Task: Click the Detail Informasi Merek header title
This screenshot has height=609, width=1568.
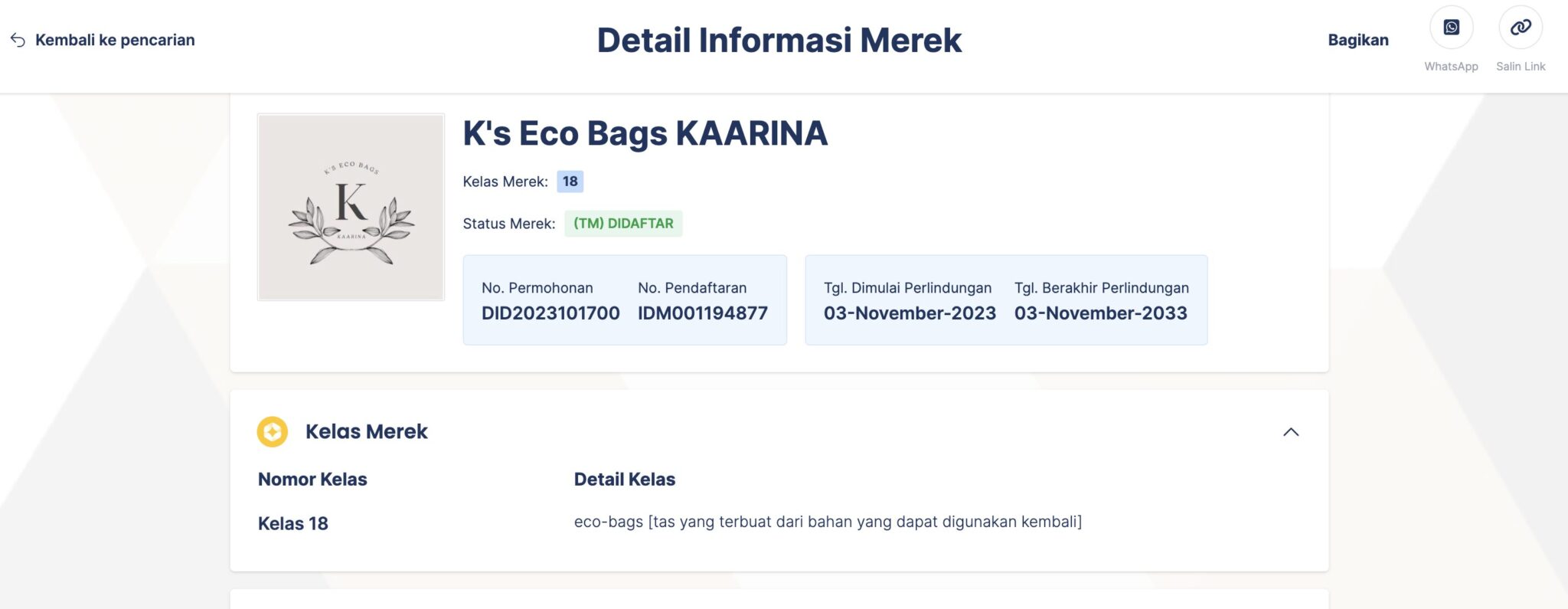Action: [779, 39]
